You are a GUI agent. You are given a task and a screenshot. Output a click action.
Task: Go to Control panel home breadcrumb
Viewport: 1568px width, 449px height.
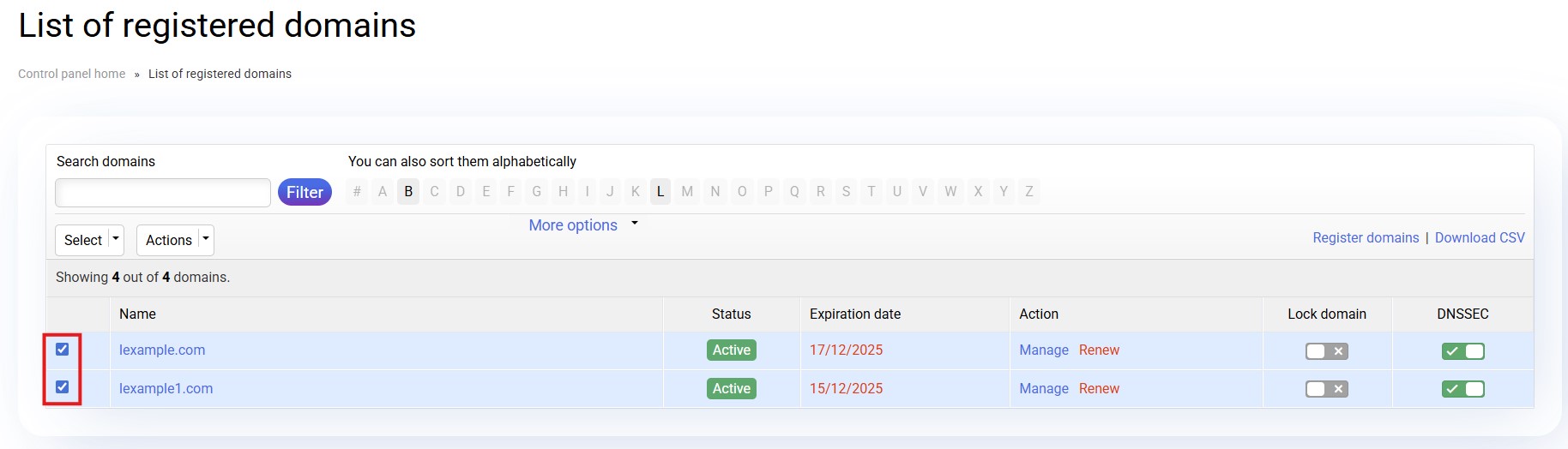coord(72,74)
